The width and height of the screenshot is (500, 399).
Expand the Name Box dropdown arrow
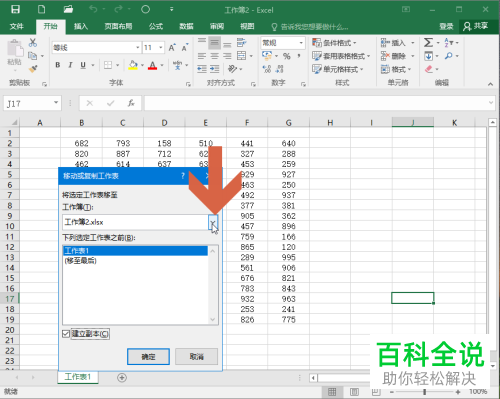pos(56,103)
